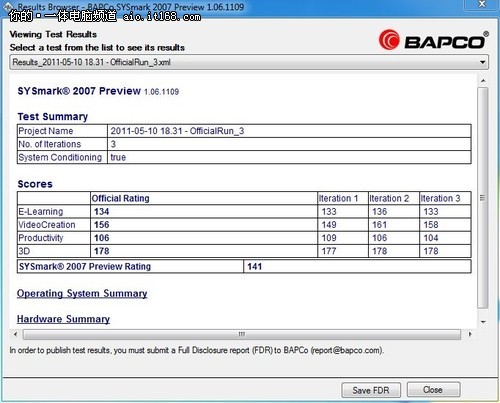Click the horizontal scrollbar thumb
The height and width of the screenshot is (403, 500).
pos(242,334)
